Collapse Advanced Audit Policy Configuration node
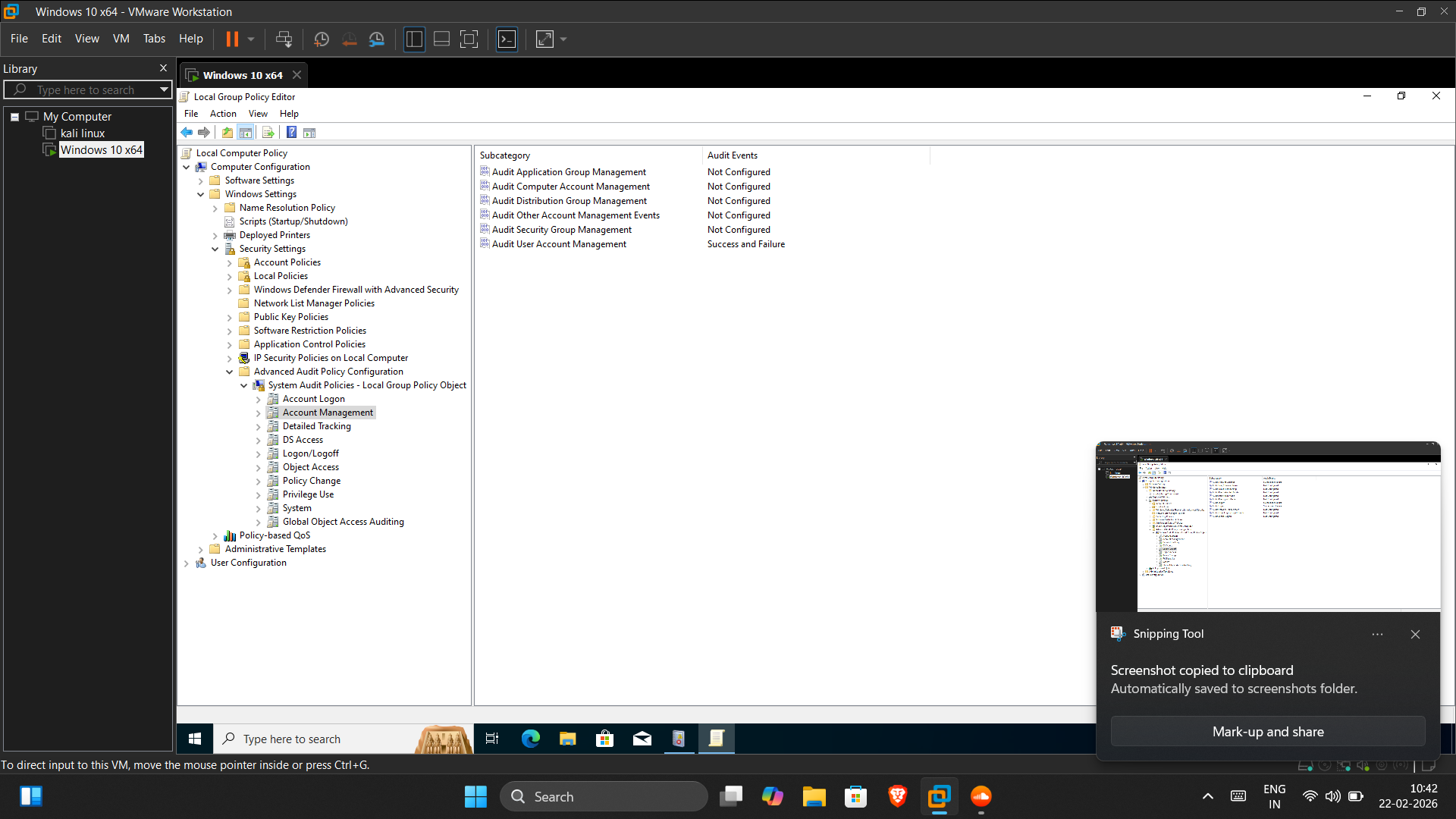This screenshot has width=1456, height=819. coord(230,372)
